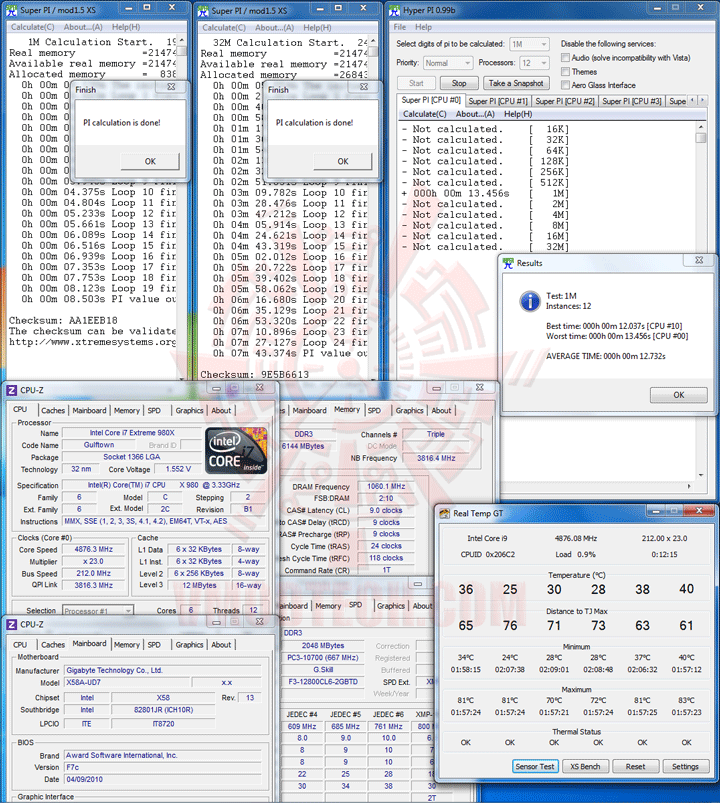
Task: Toggle the Aero Glass Interface checkbox
Action: pyautogui.click(x=565, y=85)
